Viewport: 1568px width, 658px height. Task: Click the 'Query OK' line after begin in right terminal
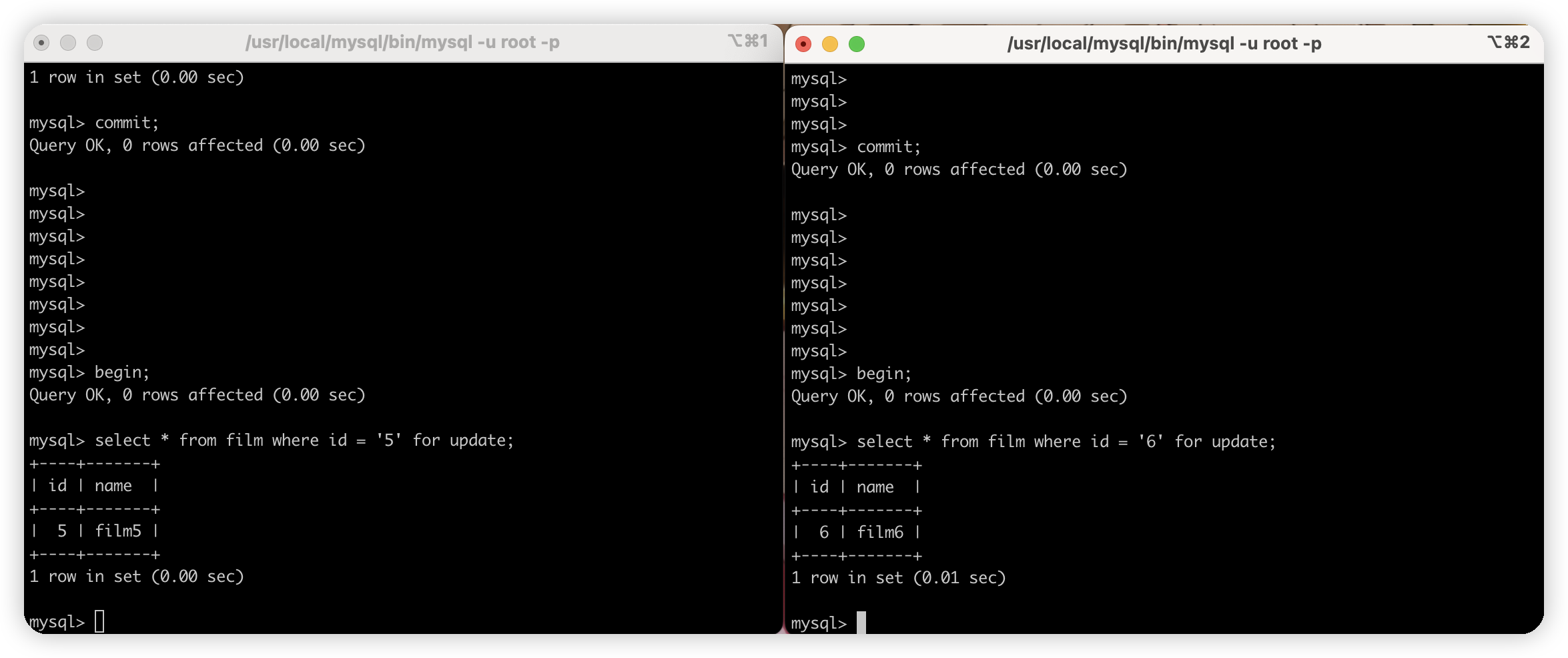coord(959,396)
